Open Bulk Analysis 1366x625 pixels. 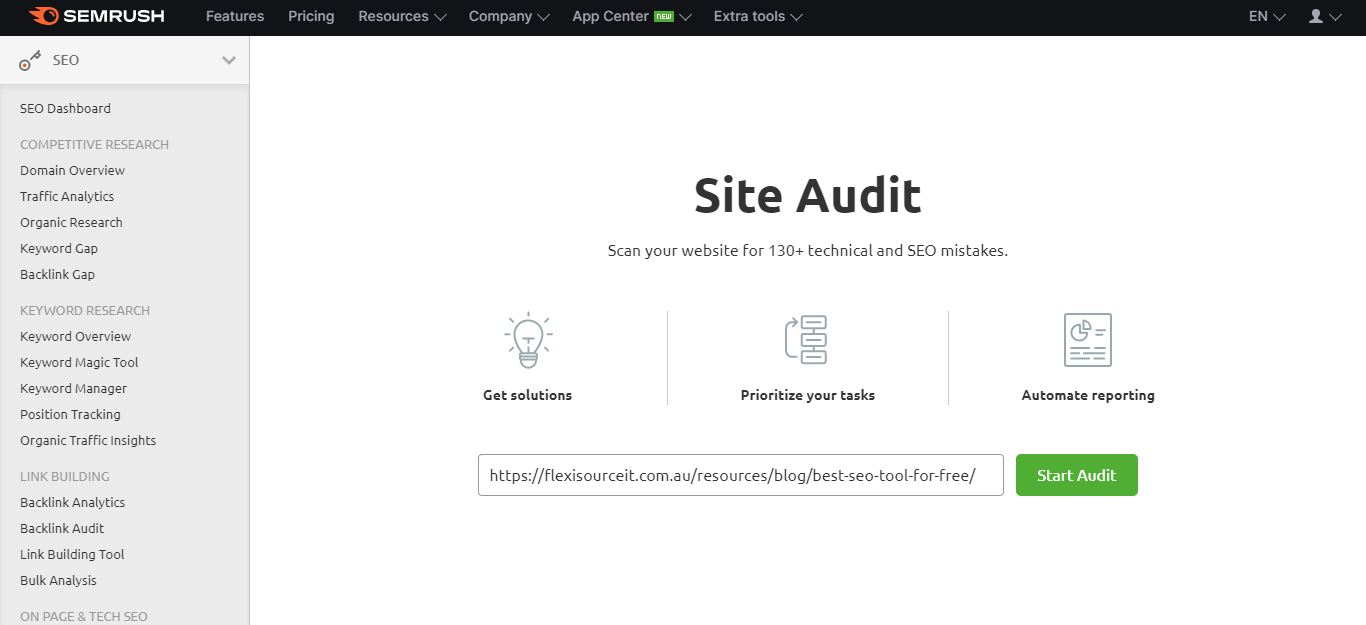58,580
